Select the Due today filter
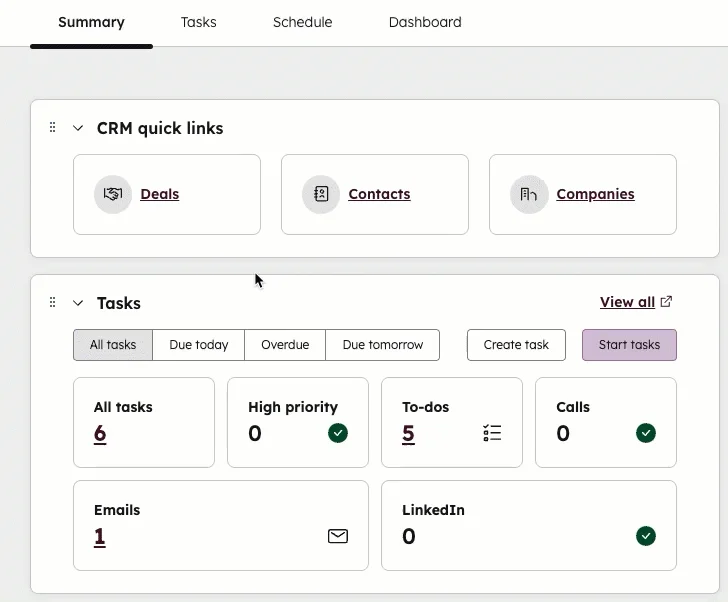The width and height of the screenshot is (728, 602). click(x=199, y=345)
